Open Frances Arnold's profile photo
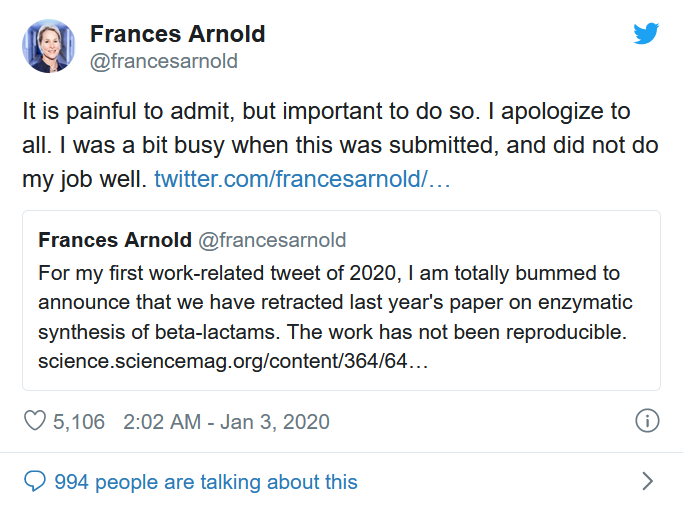Viewport: 683px width, 507px height. coord(48,46)
